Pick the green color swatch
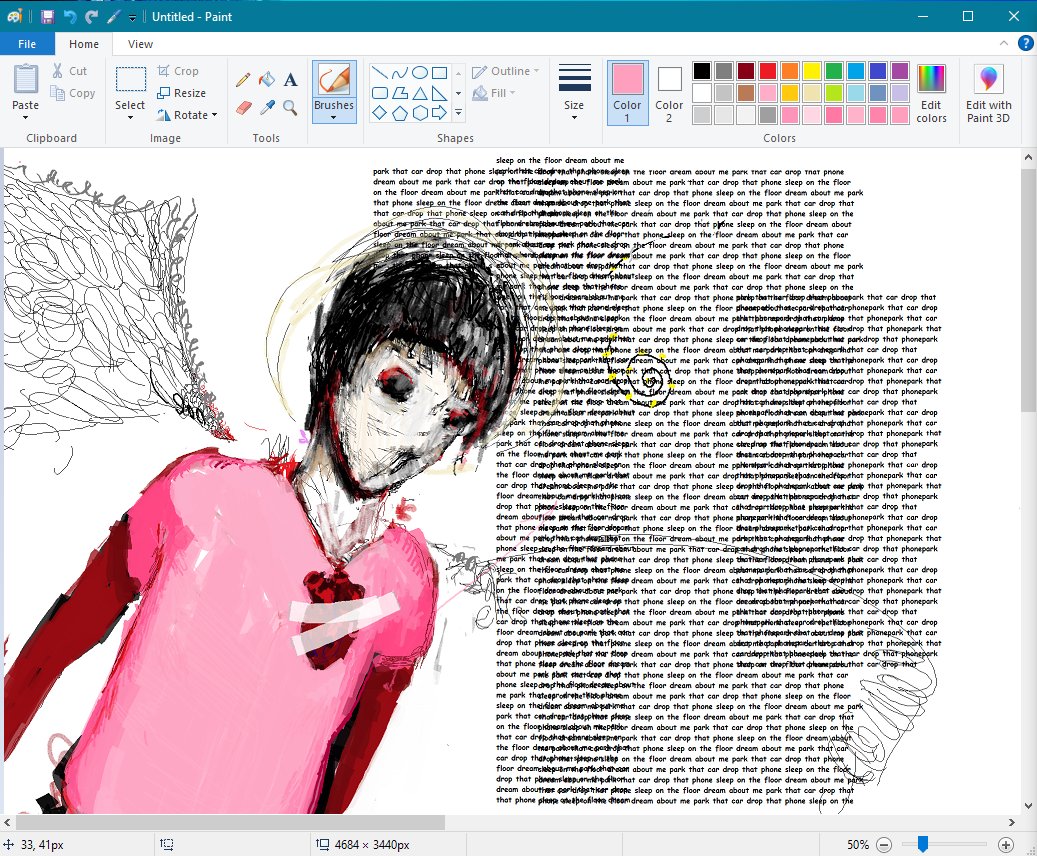Viewport: 1037px width, 856px height. pyautogui.click(x=834, y=71)
